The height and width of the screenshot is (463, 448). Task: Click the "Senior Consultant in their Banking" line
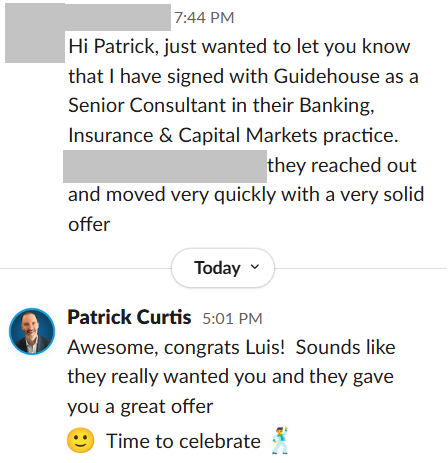point(221,106)
